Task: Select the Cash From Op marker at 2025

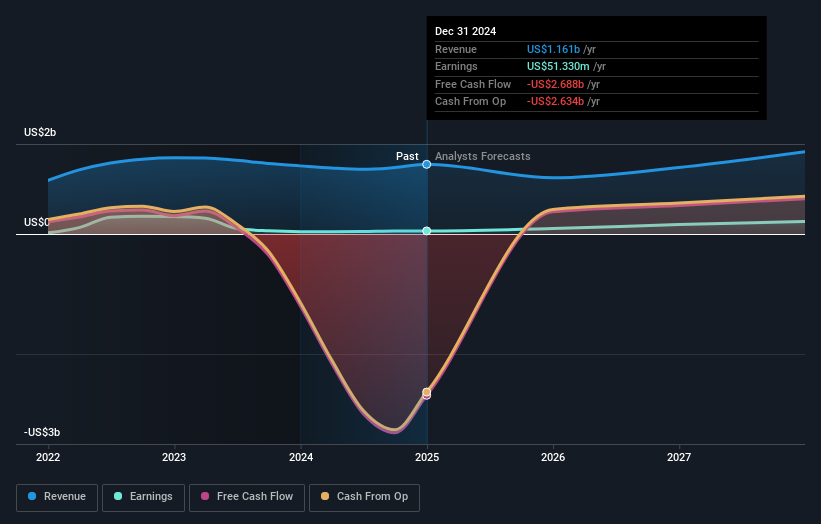Action: click(427, 392)
